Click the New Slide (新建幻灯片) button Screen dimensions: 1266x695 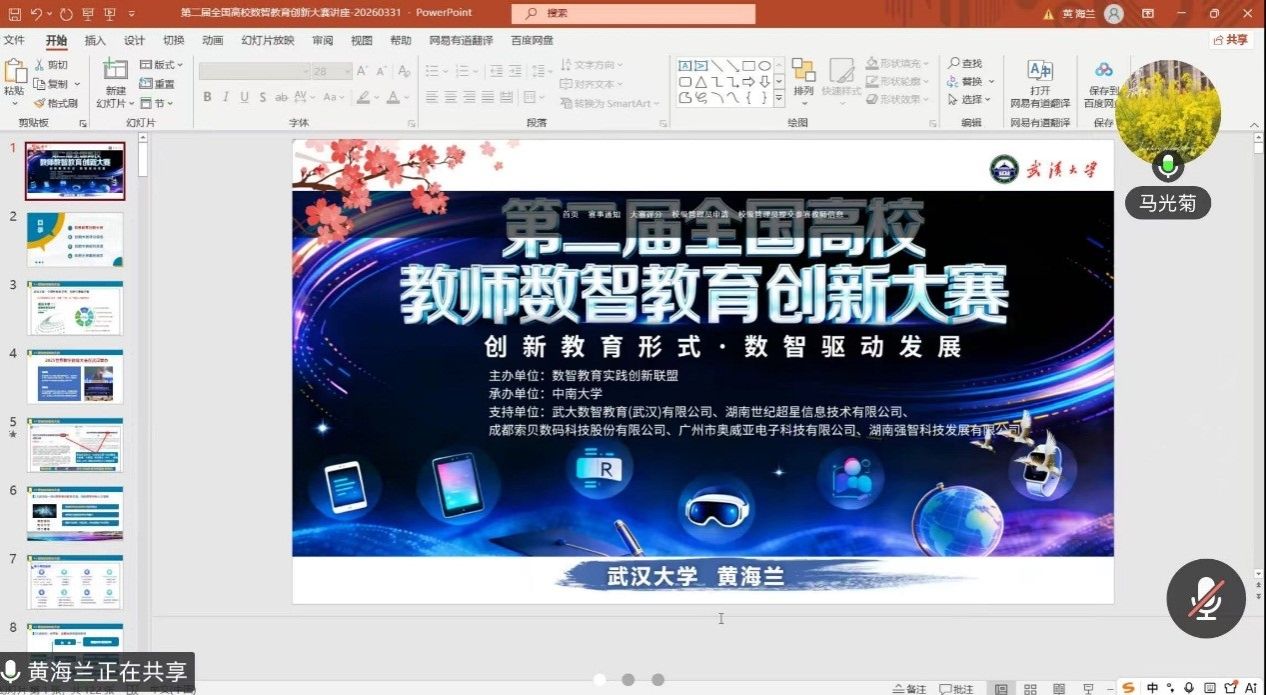115,82
